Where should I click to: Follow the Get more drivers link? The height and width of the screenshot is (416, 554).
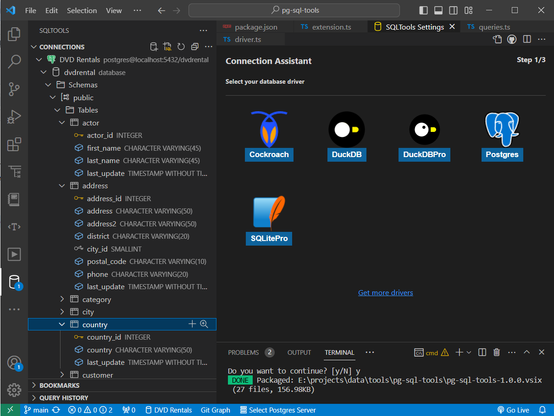[x=385, y=293]
